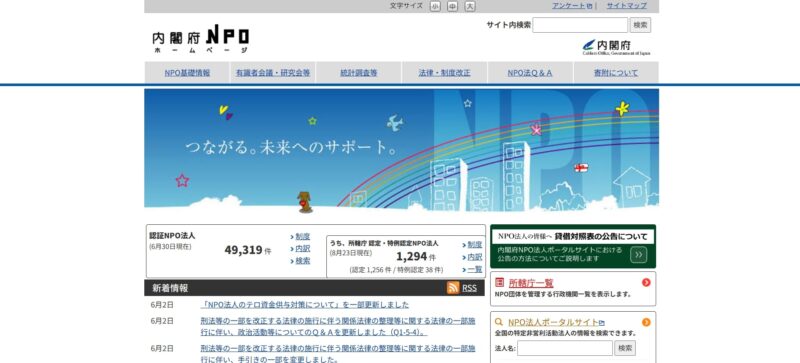Open 内訳 link under 認証NPO法人
Image resolution: width=800 pixels, height=363 pixels.
[x=303, y=249]
